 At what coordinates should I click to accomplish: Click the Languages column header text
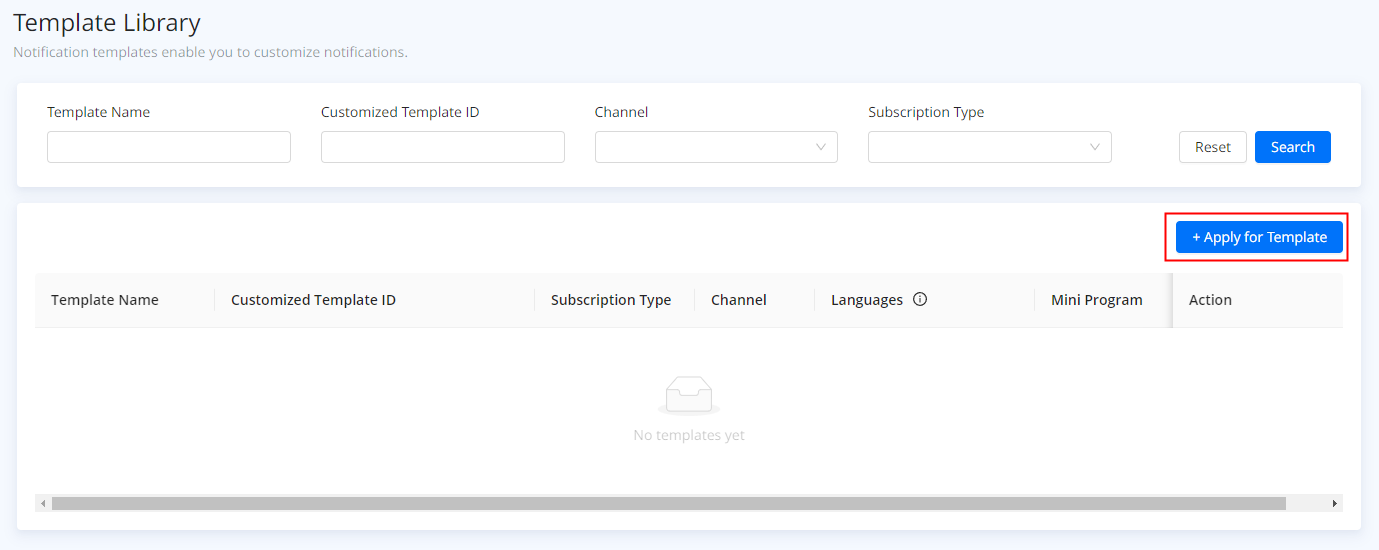pyautogui.click(x=866, y=300)
